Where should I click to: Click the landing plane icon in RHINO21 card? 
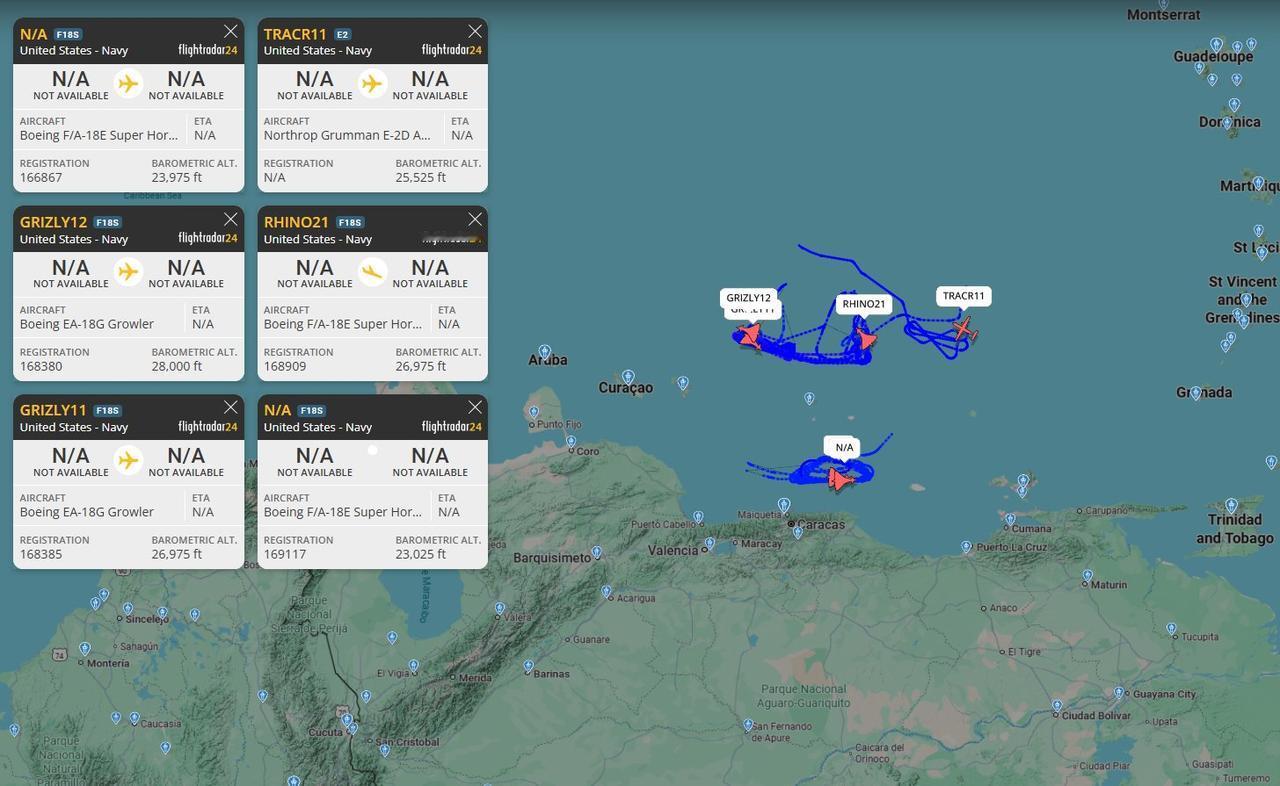pos(372,271)
